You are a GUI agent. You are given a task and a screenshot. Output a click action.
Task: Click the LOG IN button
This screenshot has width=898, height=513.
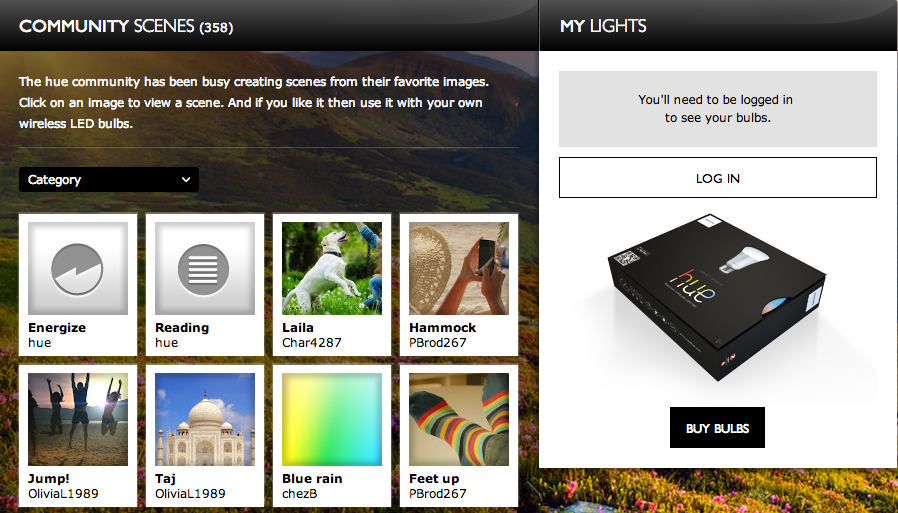pyautogui.click(x=718, y=177)
